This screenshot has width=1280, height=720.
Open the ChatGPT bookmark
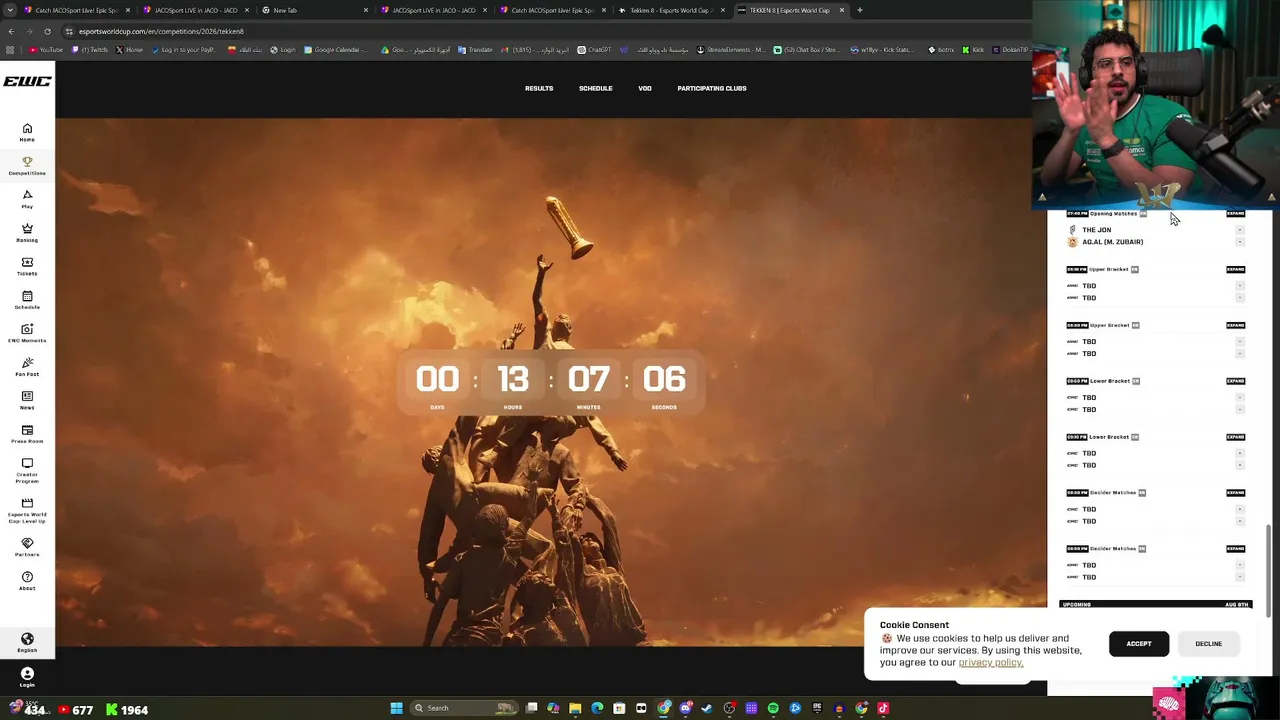click(595, 50)
